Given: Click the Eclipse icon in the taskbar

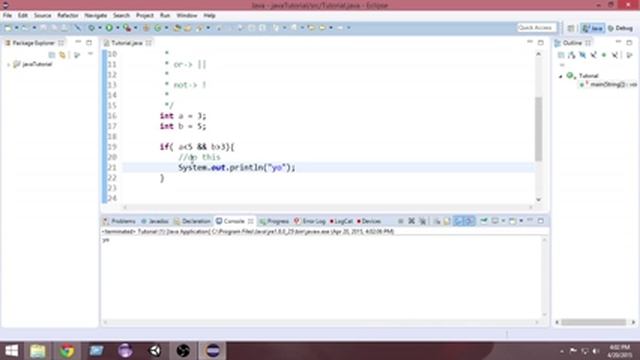Looking at the screenshot, I should (213, 351).
